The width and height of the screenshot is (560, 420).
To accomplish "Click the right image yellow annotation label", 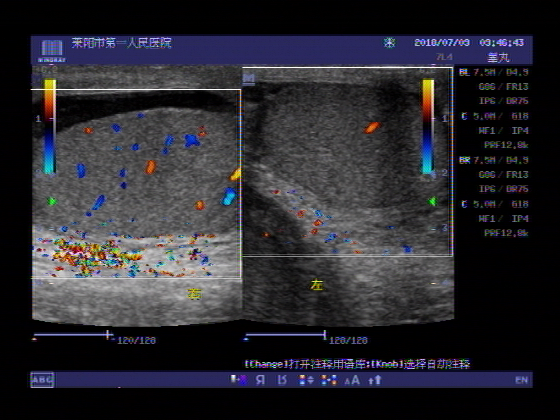I will pos(317,285).
